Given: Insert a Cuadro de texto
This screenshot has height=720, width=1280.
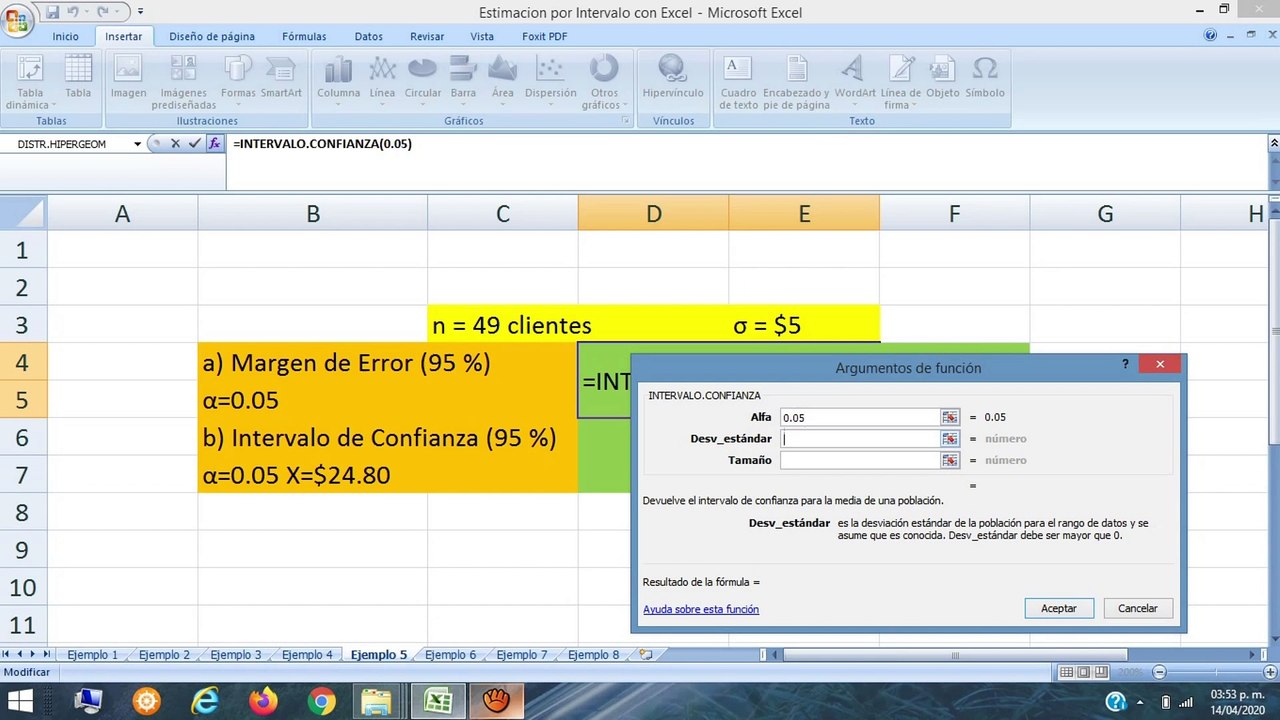Looking at the screenshot, I should coord(738,82).
